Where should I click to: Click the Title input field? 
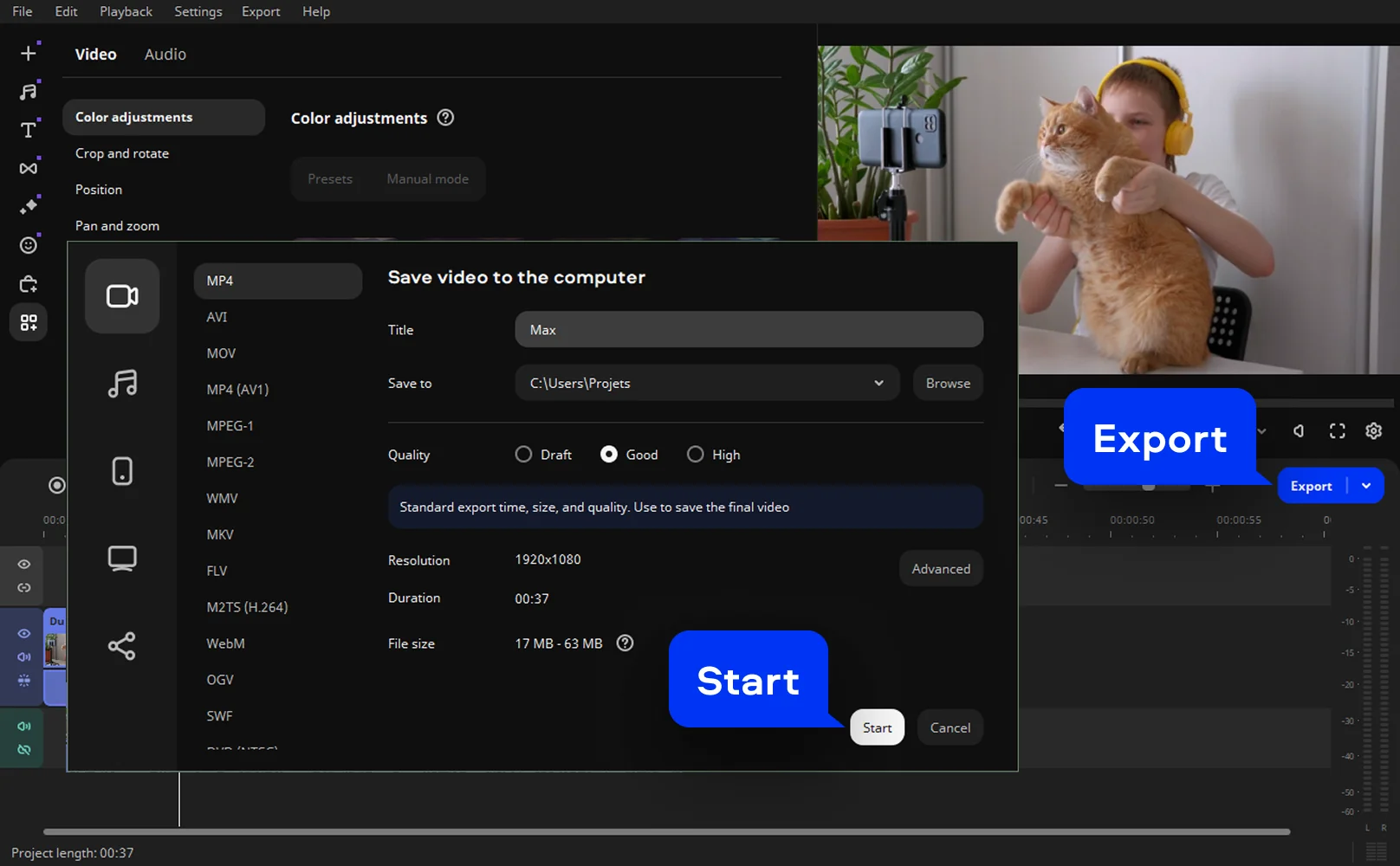(x=749, y=330)
